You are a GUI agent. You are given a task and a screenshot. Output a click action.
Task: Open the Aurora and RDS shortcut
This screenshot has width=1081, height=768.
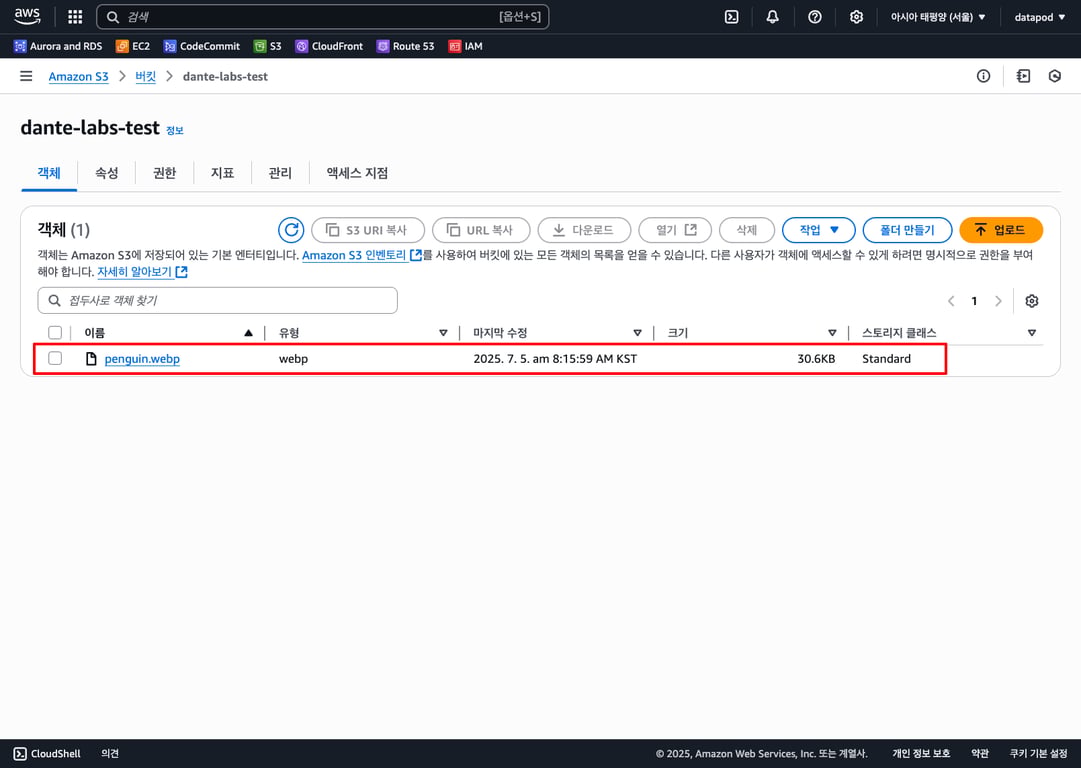(58, 46)
